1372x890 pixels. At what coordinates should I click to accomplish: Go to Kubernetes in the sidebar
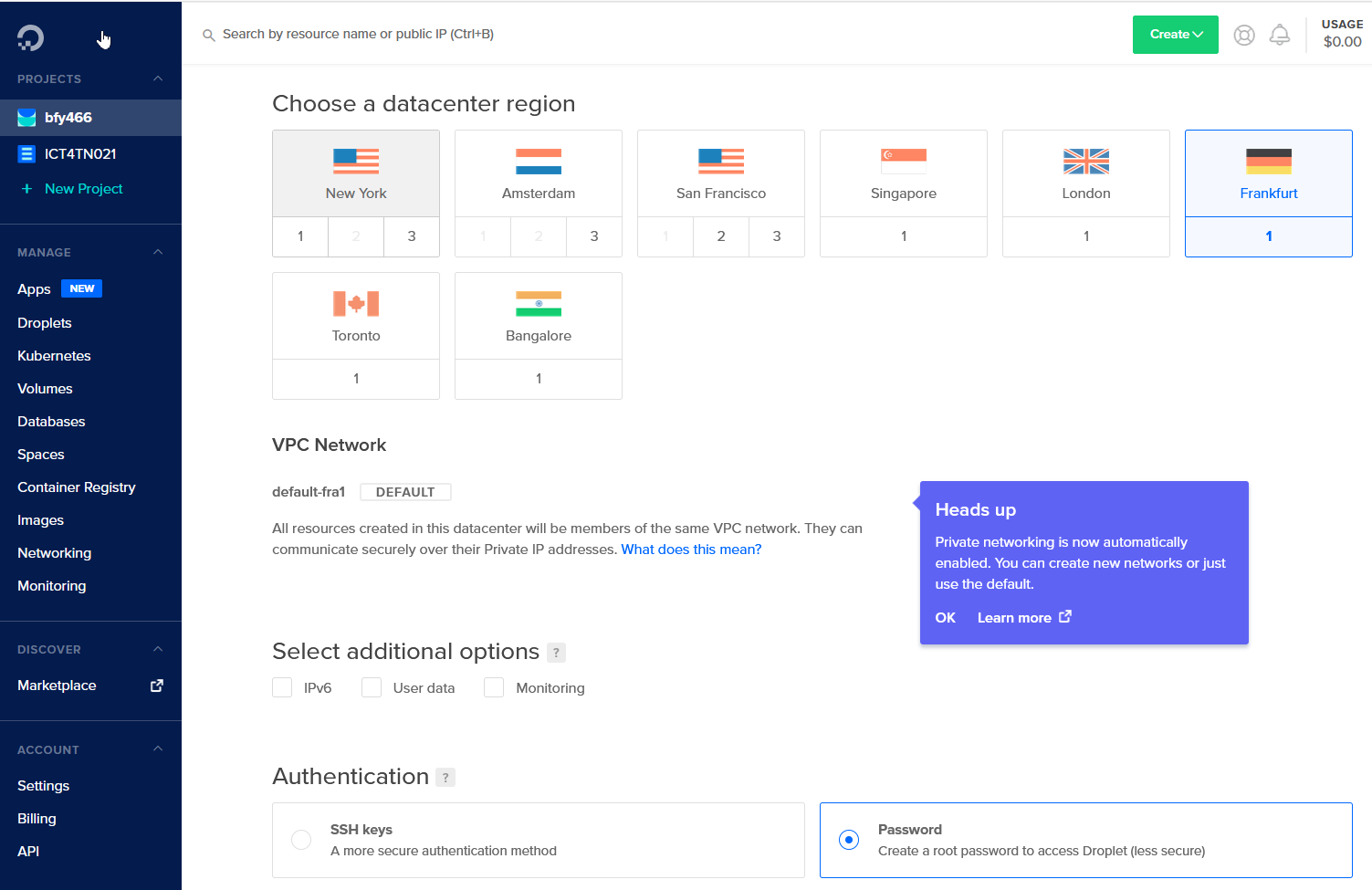[x=54, y=356]
